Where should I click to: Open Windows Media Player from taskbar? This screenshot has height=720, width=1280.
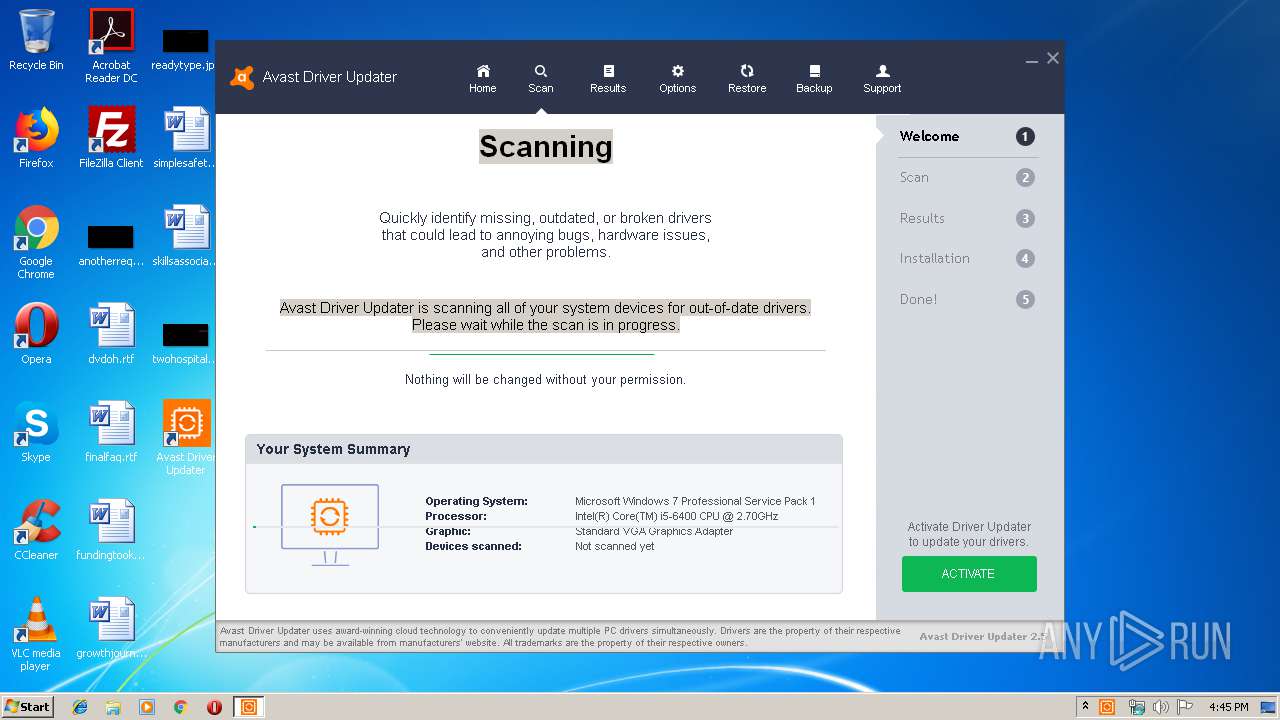click(147, 707)
